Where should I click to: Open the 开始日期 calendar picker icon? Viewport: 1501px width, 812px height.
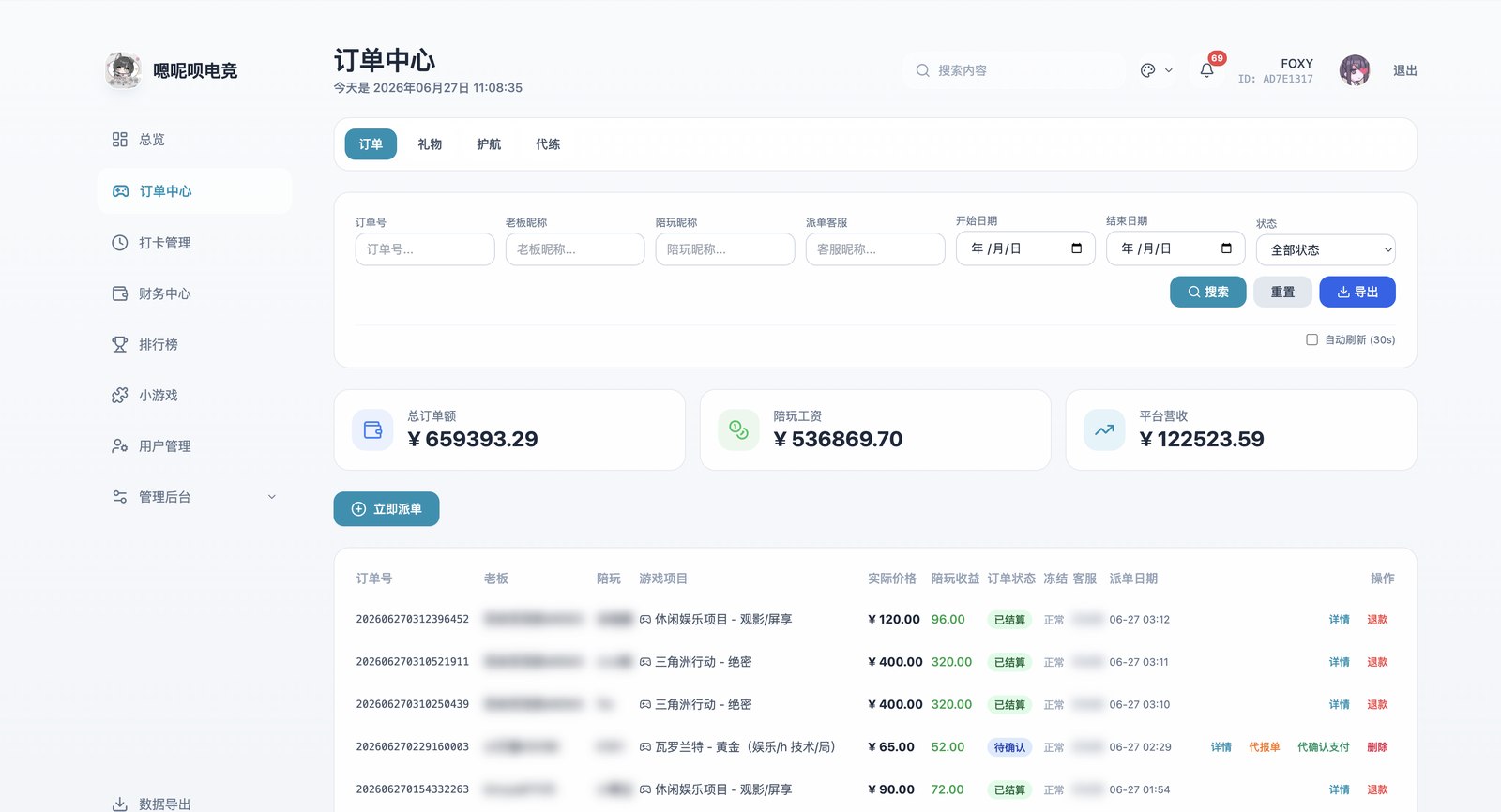[x=1077, y=248]
